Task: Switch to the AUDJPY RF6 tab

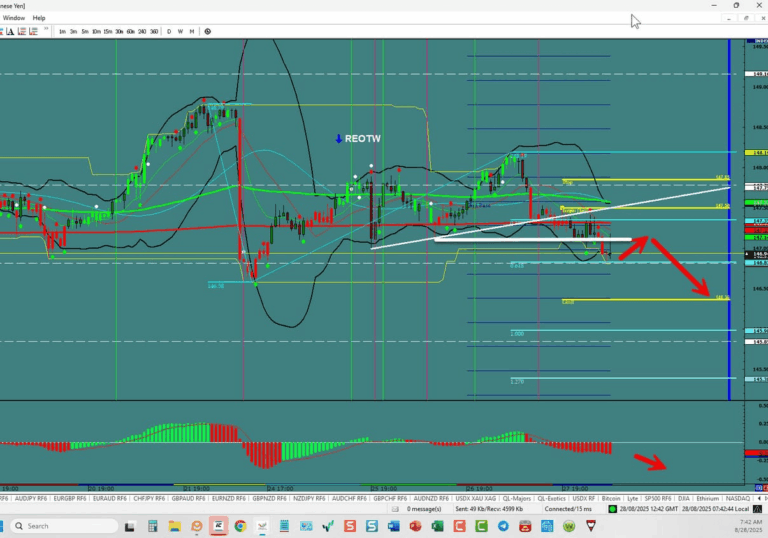Action: point(31,498)
